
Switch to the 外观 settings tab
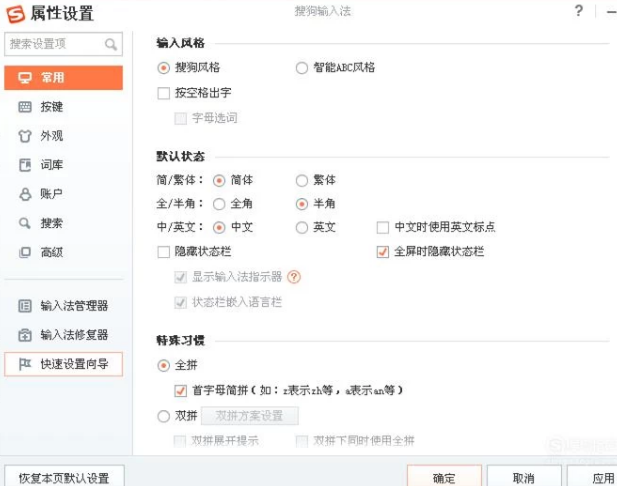tap(63, 136)
